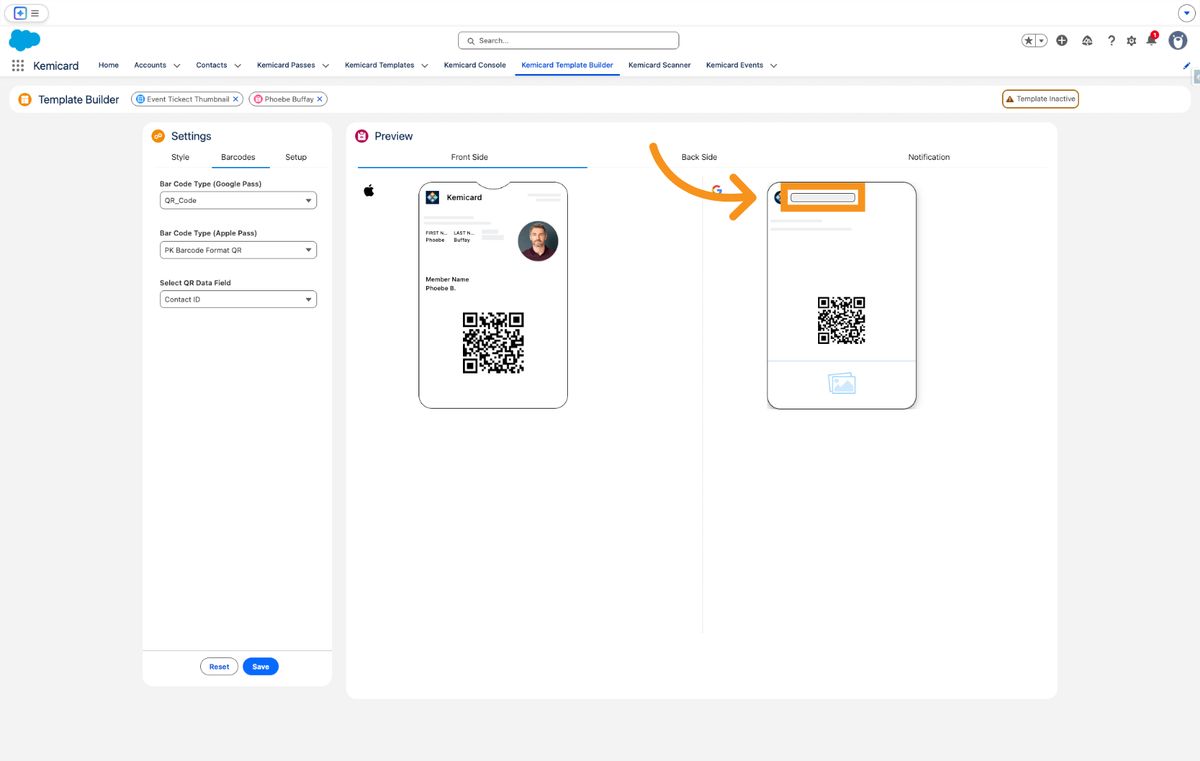The height and width of the screenshot is (761, 1200).
Task: Open the Setup gear icon
Action: [x=1131, y=41]
